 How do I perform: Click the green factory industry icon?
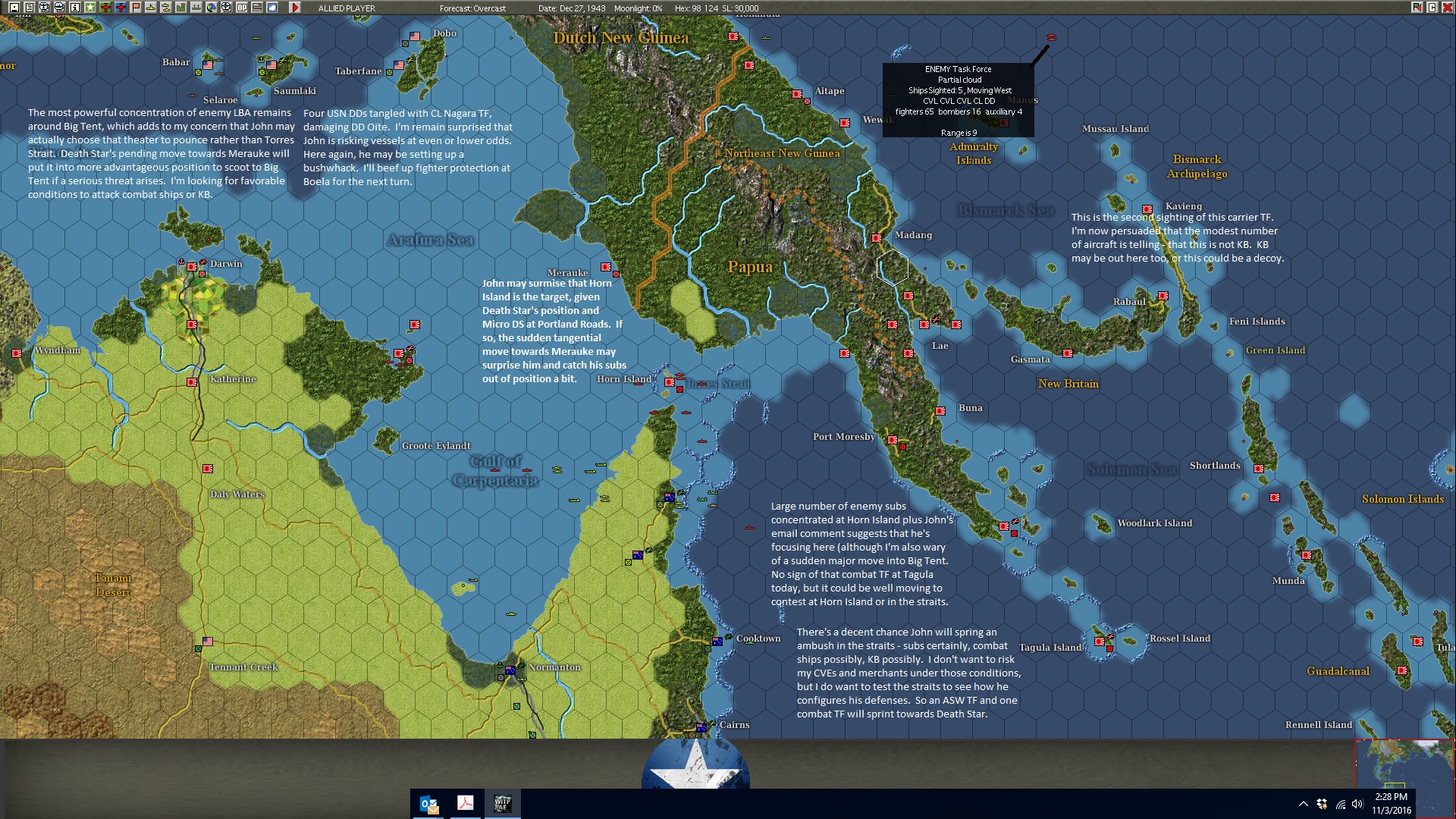[x=181, y=8]
